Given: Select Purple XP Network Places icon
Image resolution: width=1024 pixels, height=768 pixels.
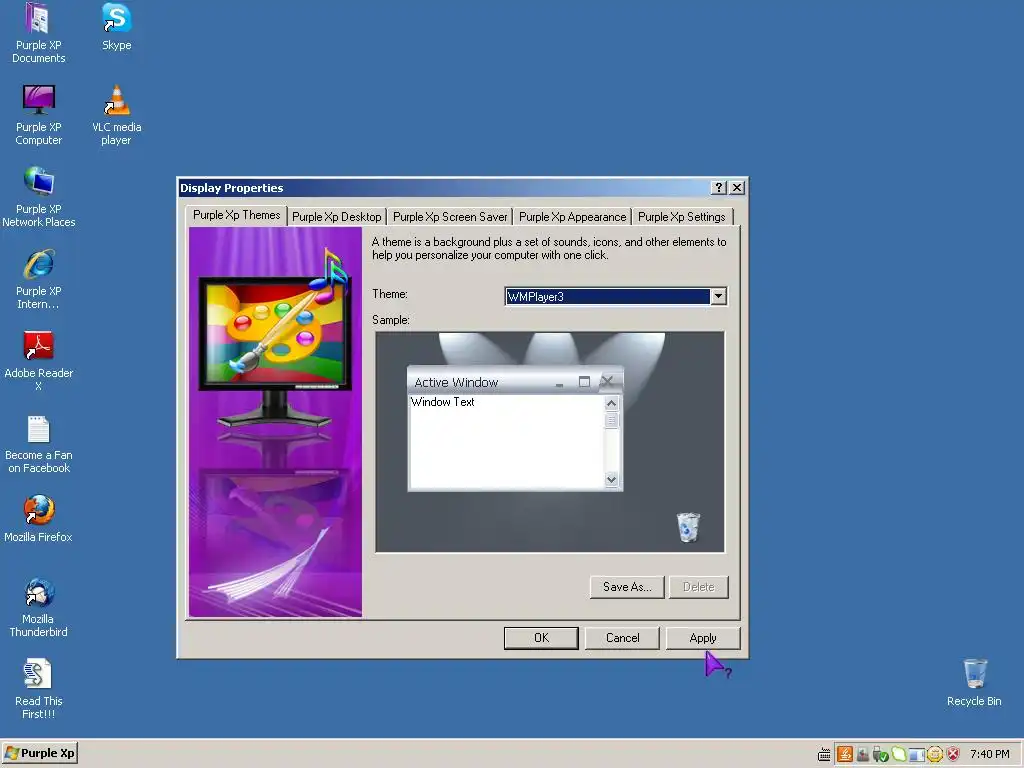Looking at the screenshot, I should (x=39, y=197).
